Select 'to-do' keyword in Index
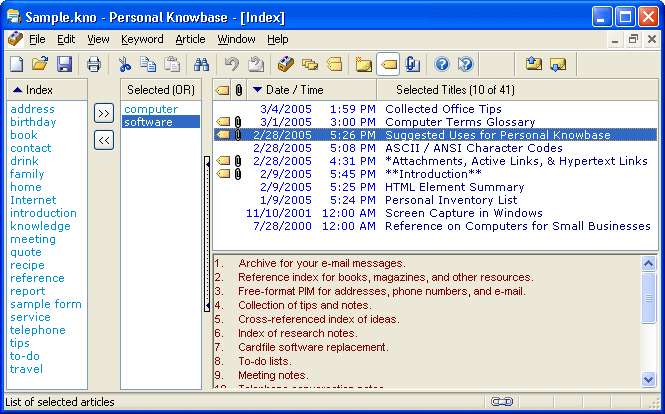 tap(25, 356)
